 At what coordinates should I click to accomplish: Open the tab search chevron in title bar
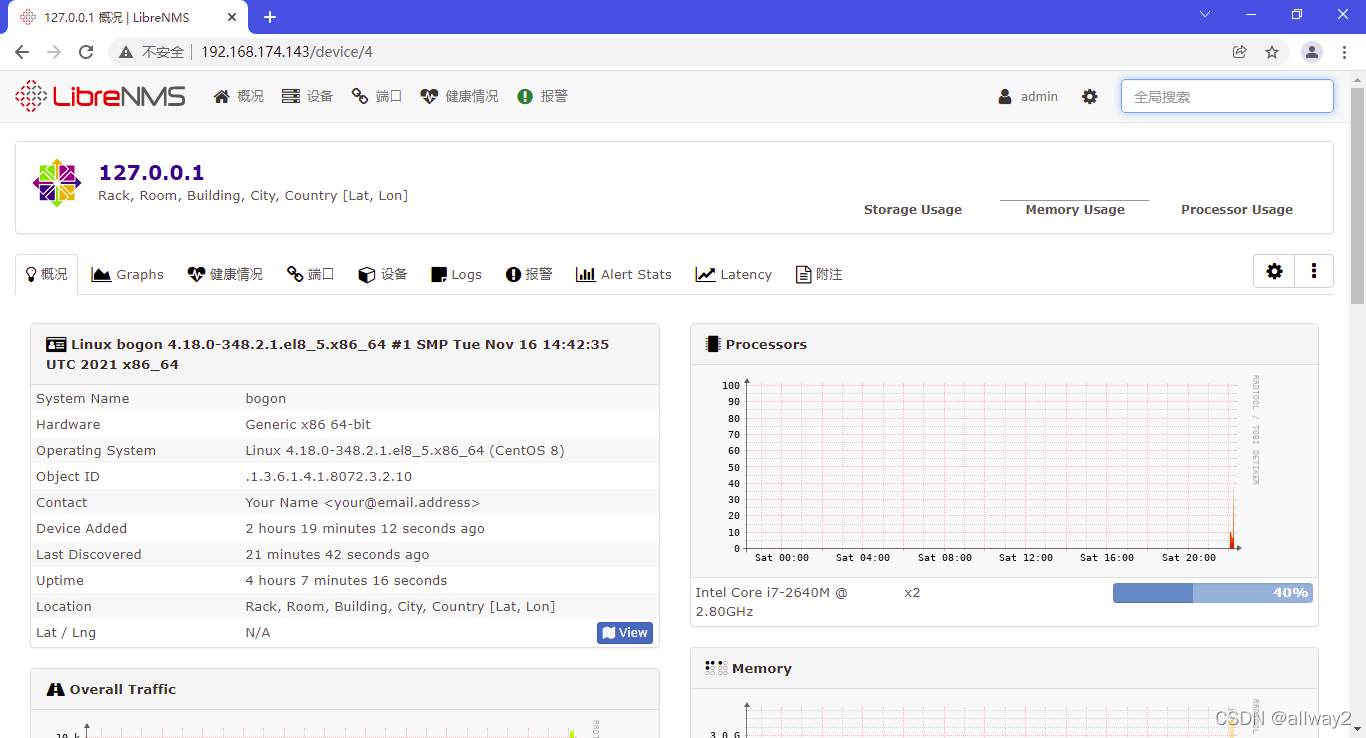click(1205, 14)
